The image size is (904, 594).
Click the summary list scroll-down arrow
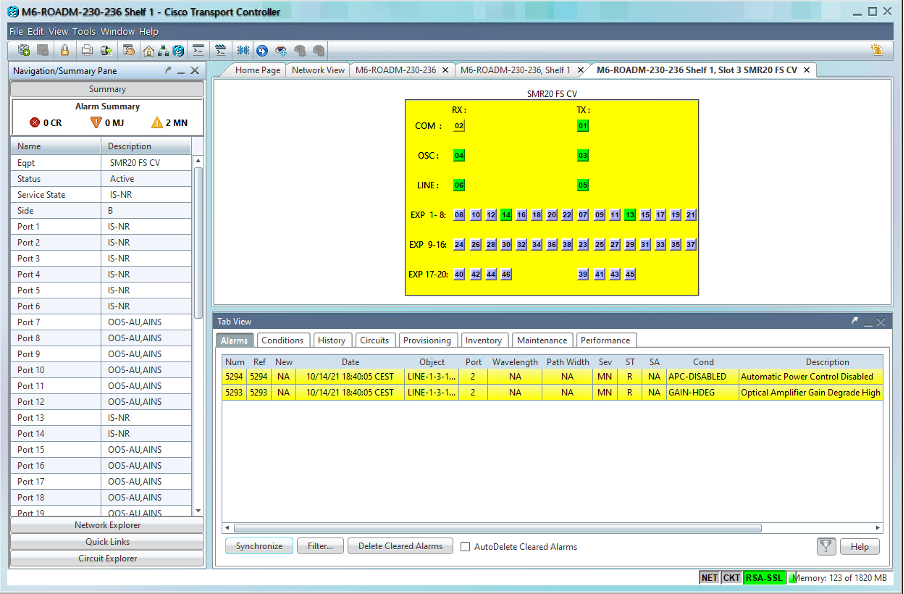(x=198, y=510)
